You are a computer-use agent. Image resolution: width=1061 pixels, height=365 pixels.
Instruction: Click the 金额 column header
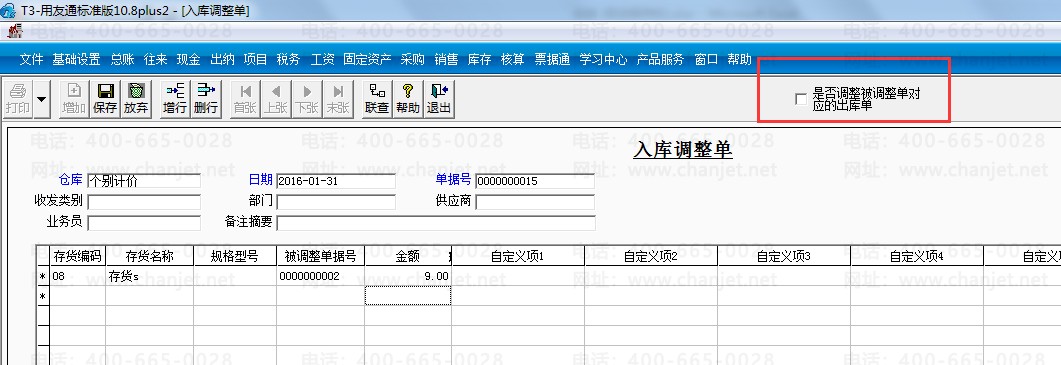(408, 256)
